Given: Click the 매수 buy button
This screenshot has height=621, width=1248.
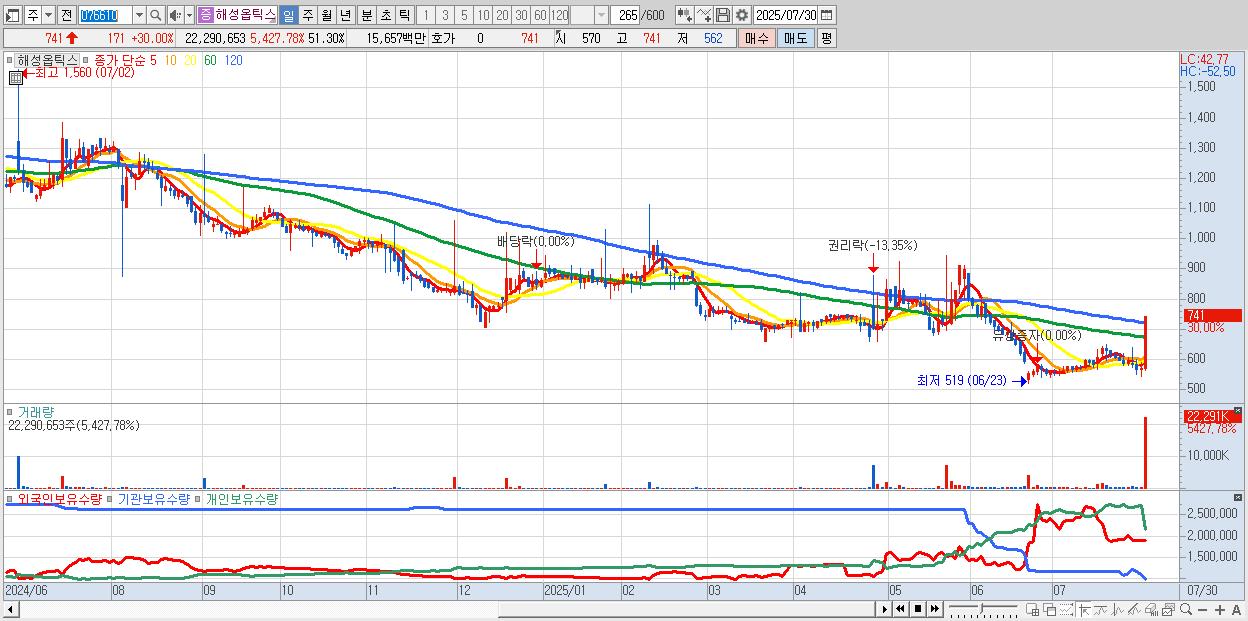Looking at the screenshot, I should pyautogui.click(x=756, y=38).
